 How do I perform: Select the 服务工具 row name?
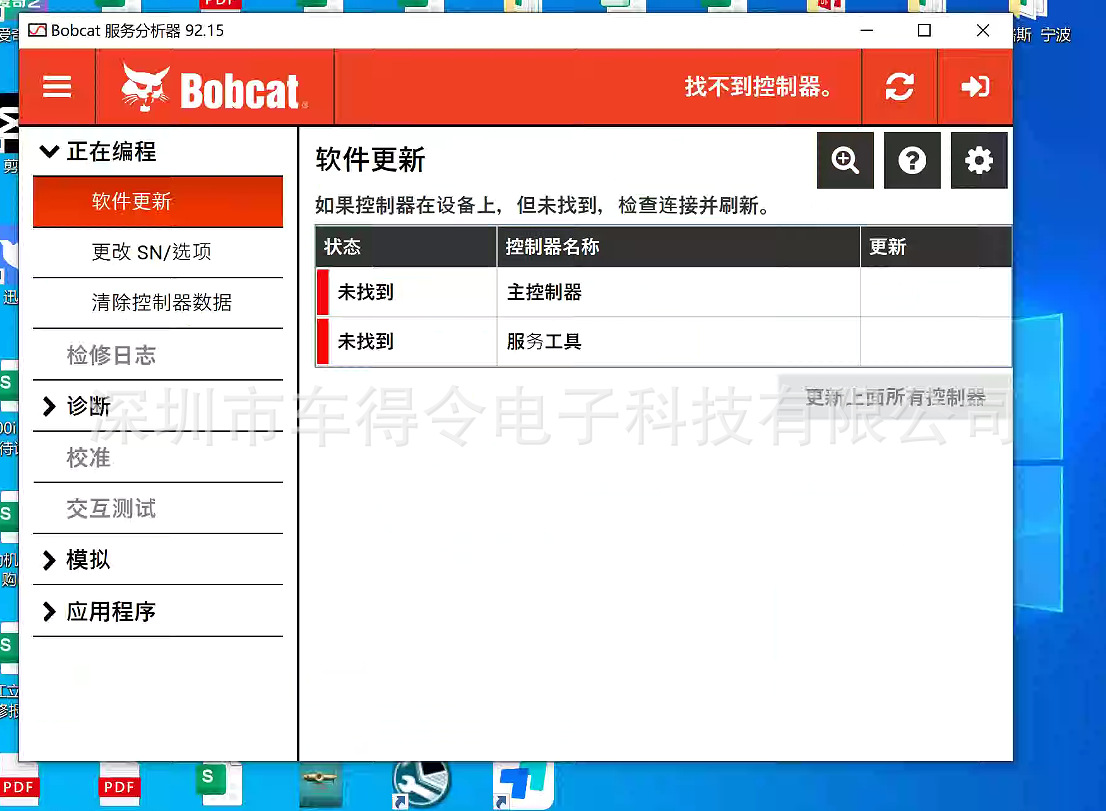click(x=544, y=341)
